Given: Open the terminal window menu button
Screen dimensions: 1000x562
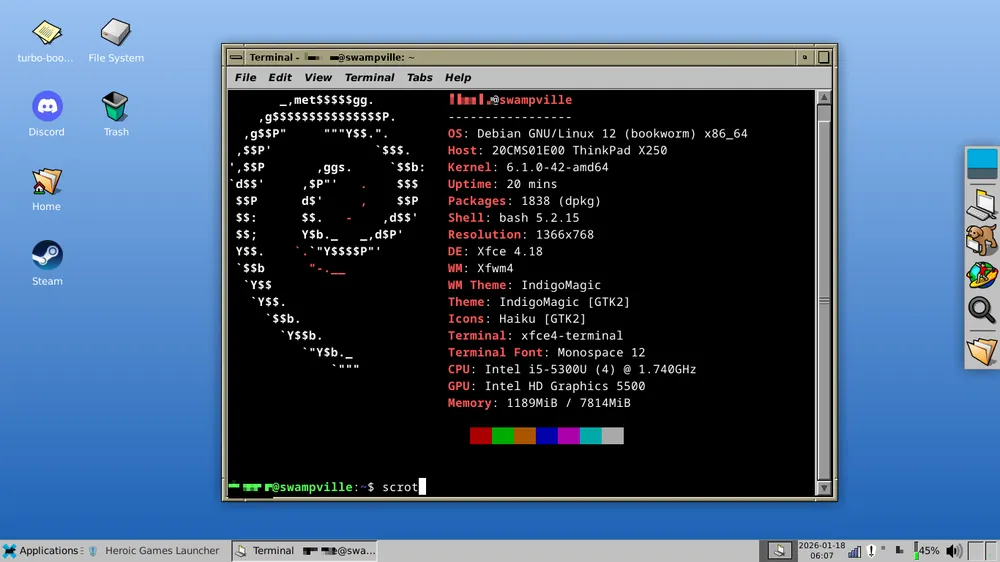Looking at the screenshot, I should tap(235, 57).
